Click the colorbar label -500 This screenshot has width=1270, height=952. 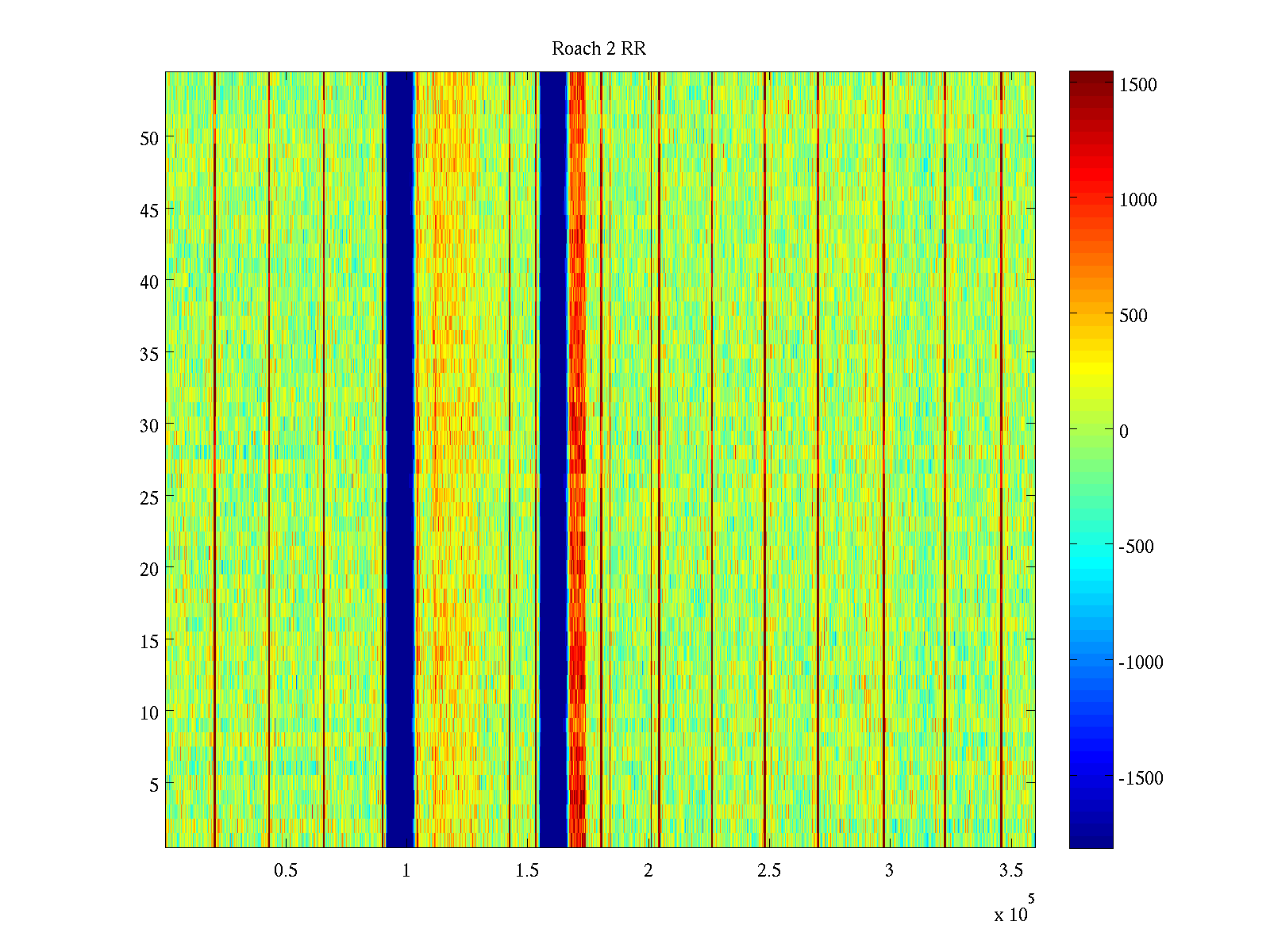(x=1136, y=547)
